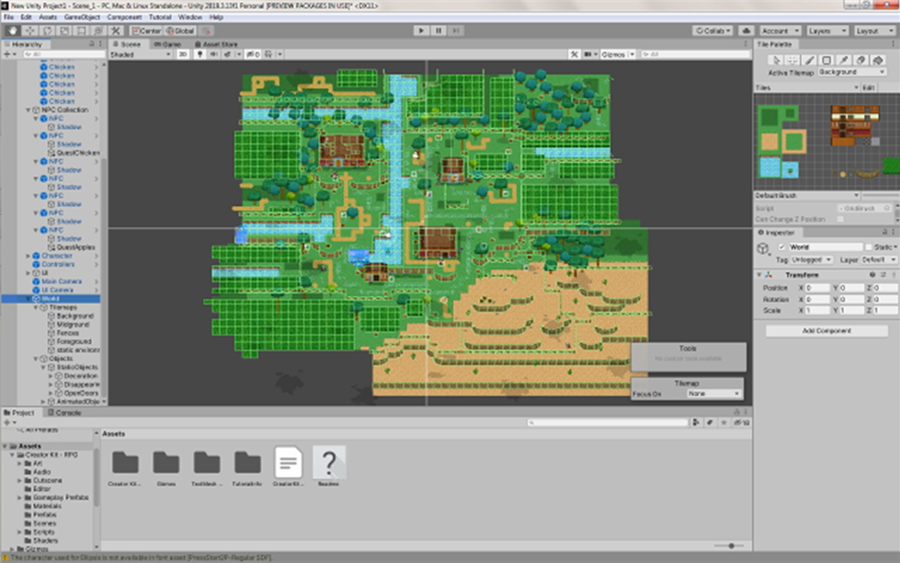Select the Tile Palette selection arrow tool
900x563 pixels.
[776, 60]
